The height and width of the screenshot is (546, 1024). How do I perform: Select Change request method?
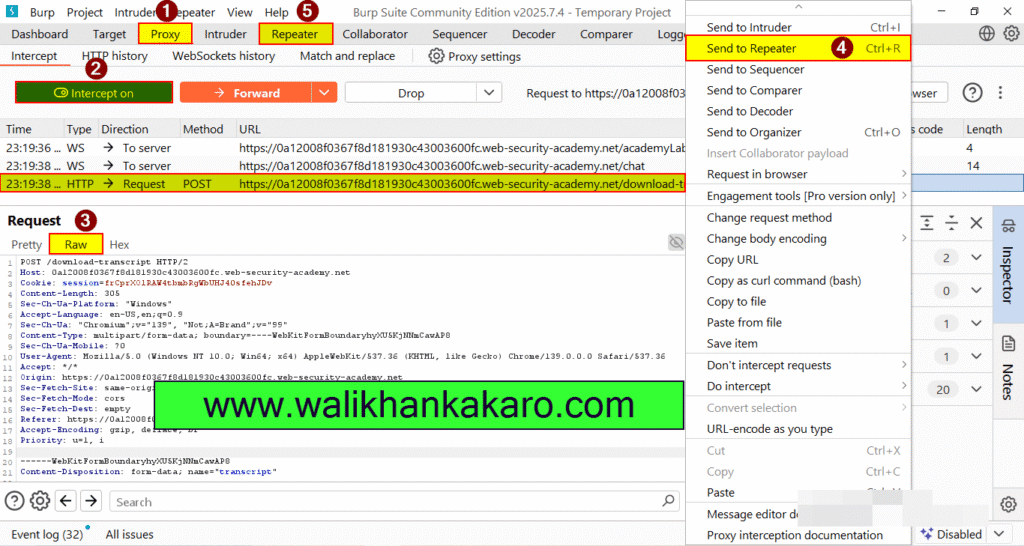(798, 217)
